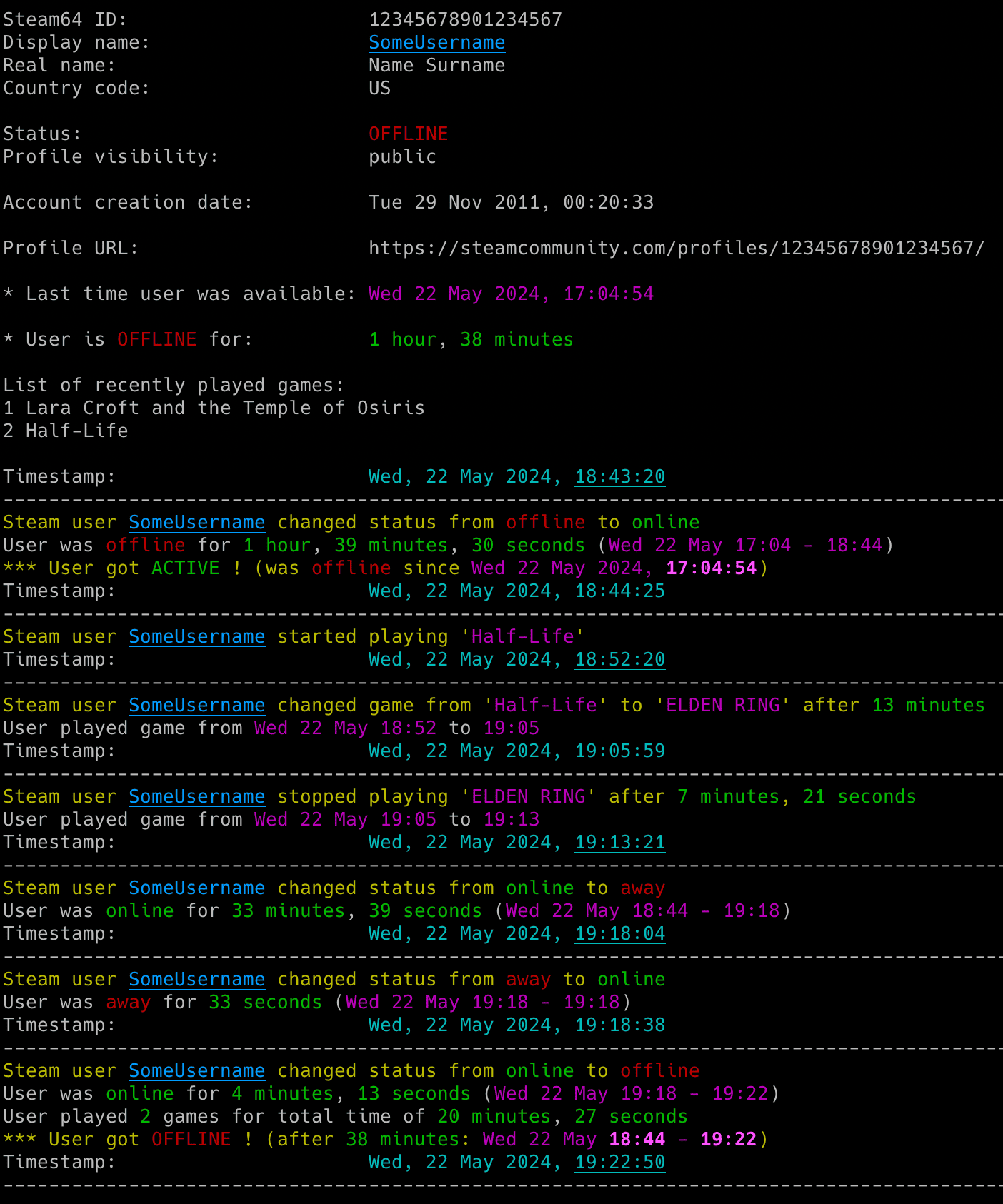Click the bold magenta time range 18:44 - 19:22
This screenshot has width=1003, height=1204.
[x=682, y=1140]
